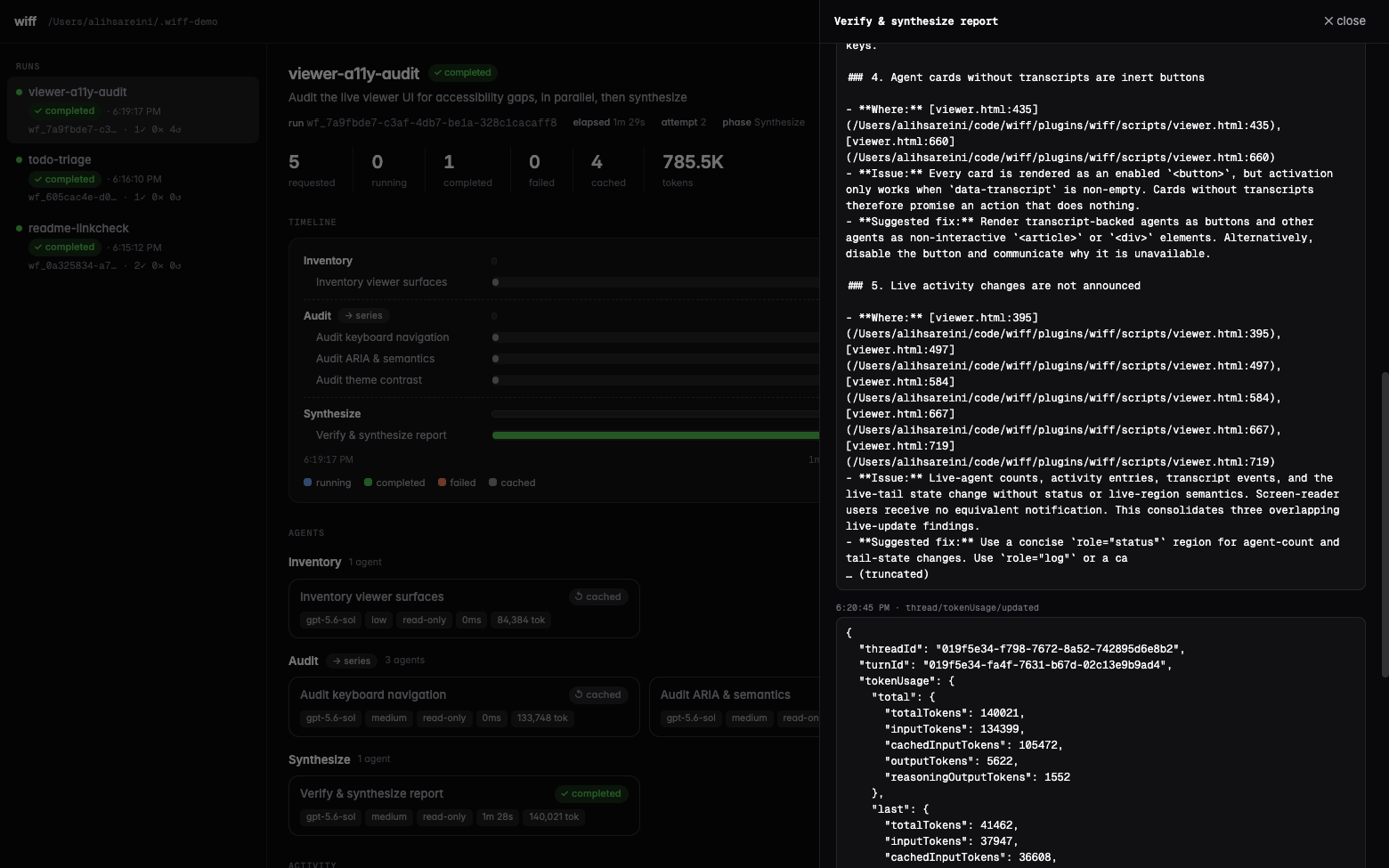
Task: Click the phase Synthesize label
Action: (x=763, y=123)
